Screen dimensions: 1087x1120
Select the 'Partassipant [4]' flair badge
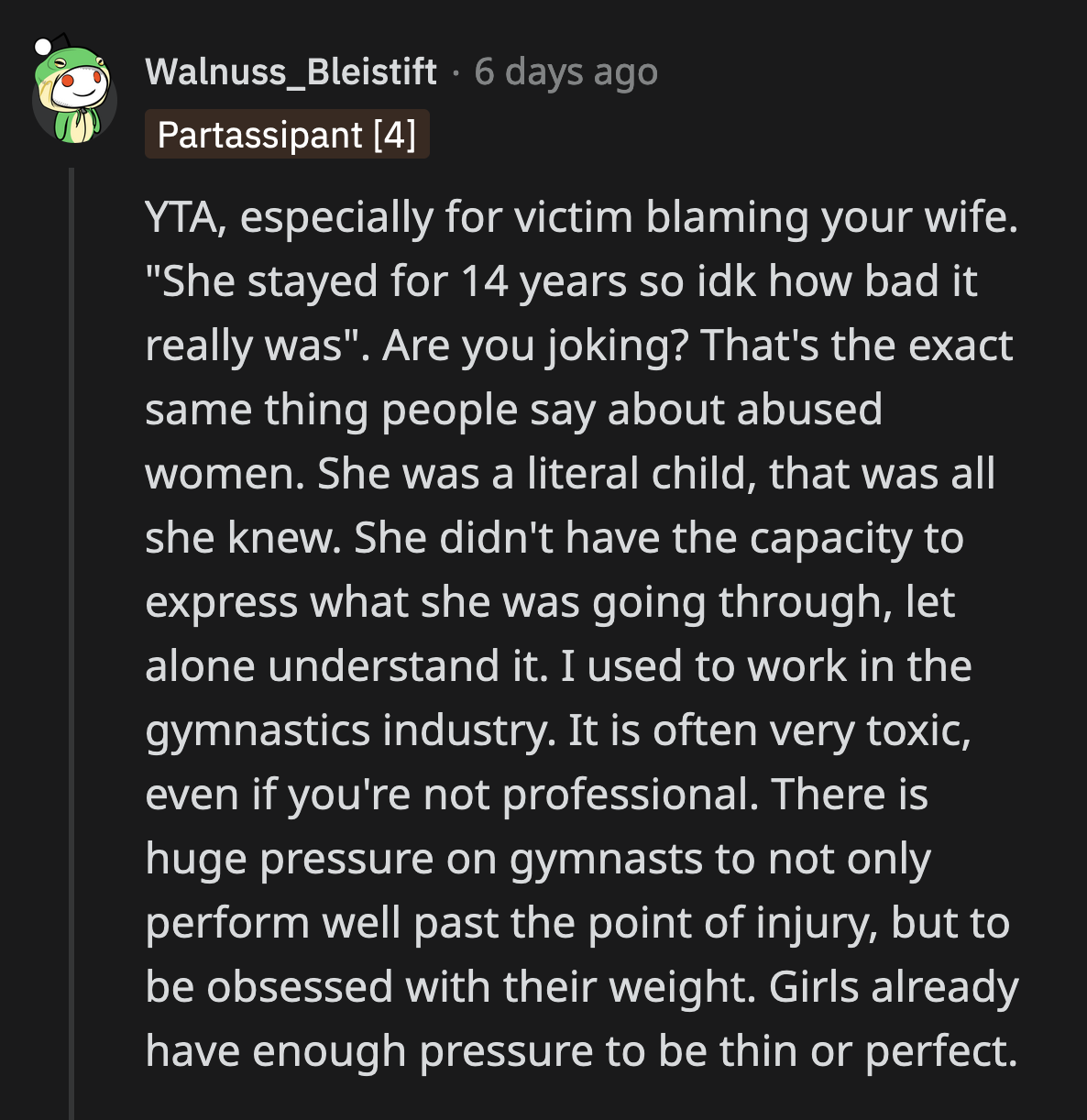(x=287, y=135)
